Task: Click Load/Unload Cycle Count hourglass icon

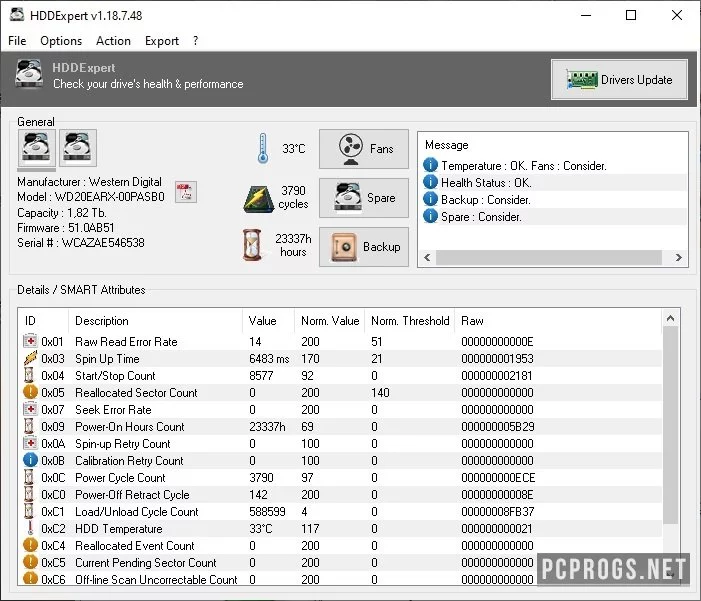Action: pyautogui.click(x=29, y=511)
